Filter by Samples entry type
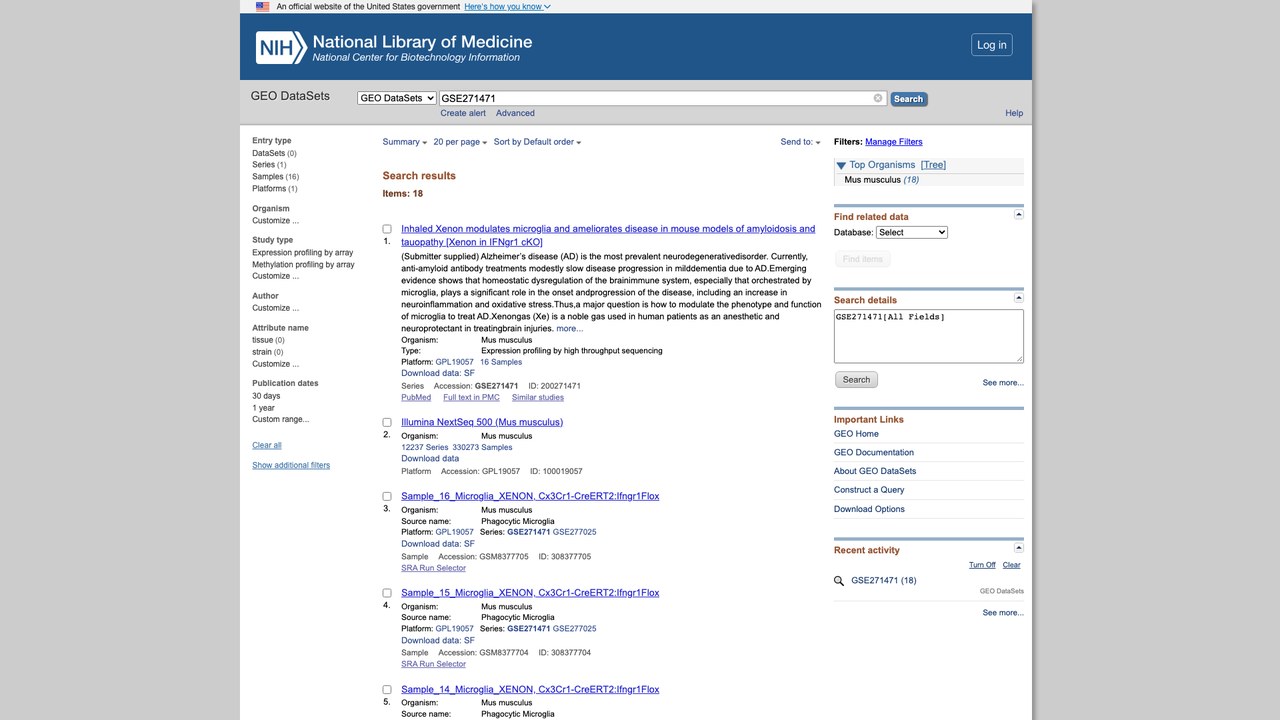 coord(268,177)
